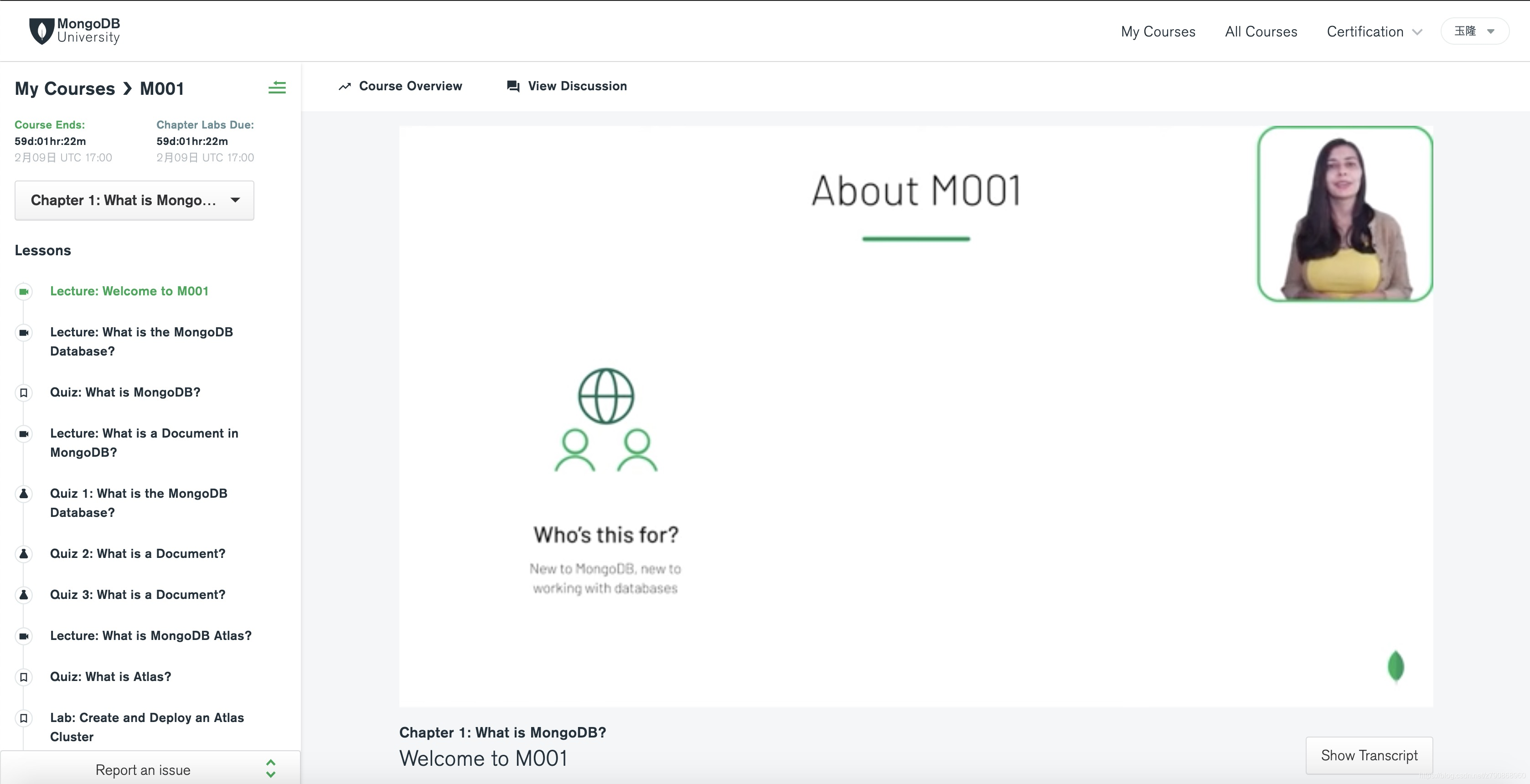The height and width of the screenshot is (784, 1530).
Task: Open Lab: Create and Deploy an Atlas Cluster
Action: [147, 727]
